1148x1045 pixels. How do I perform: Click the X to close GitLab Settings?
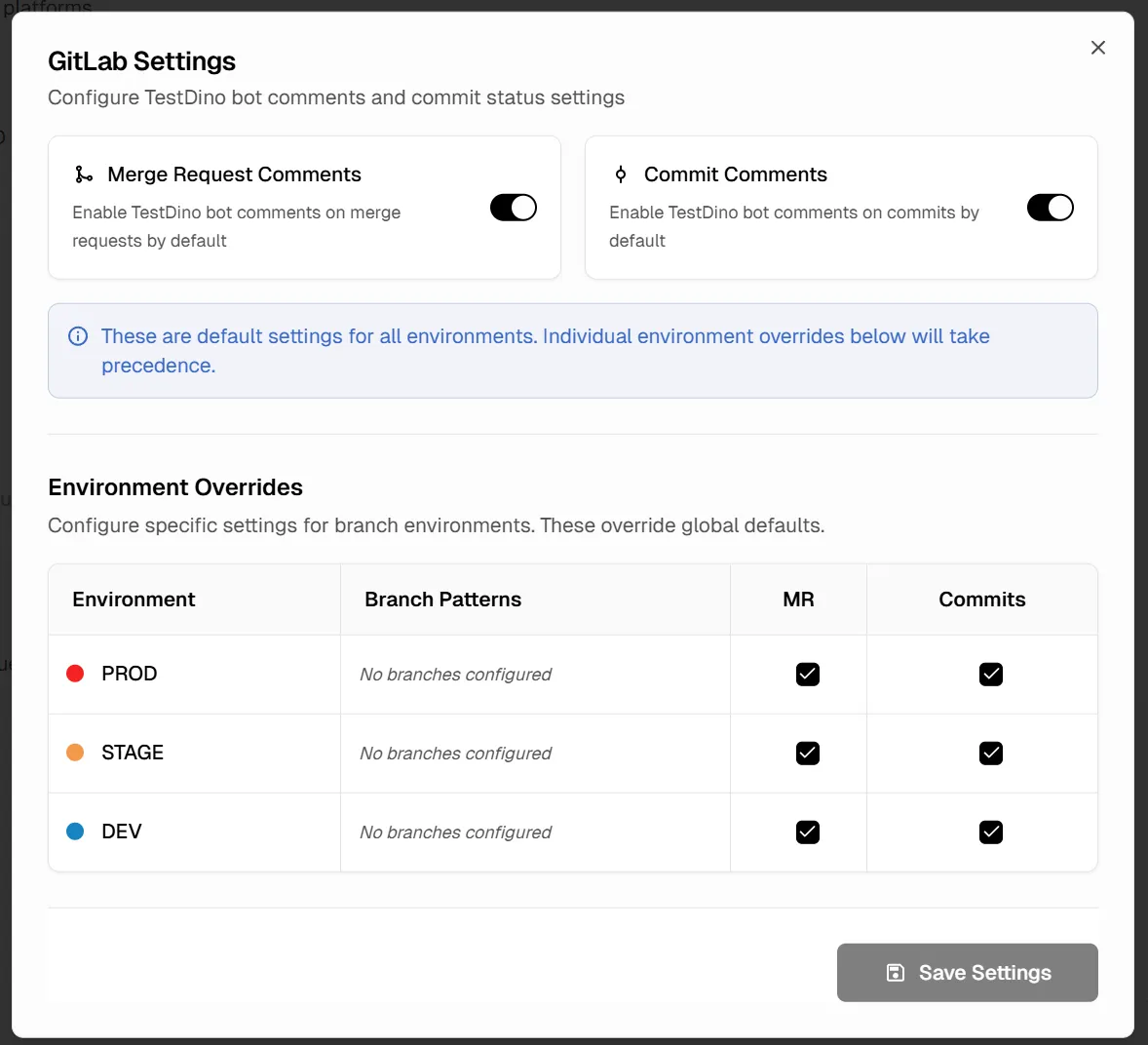(1098, 47)
